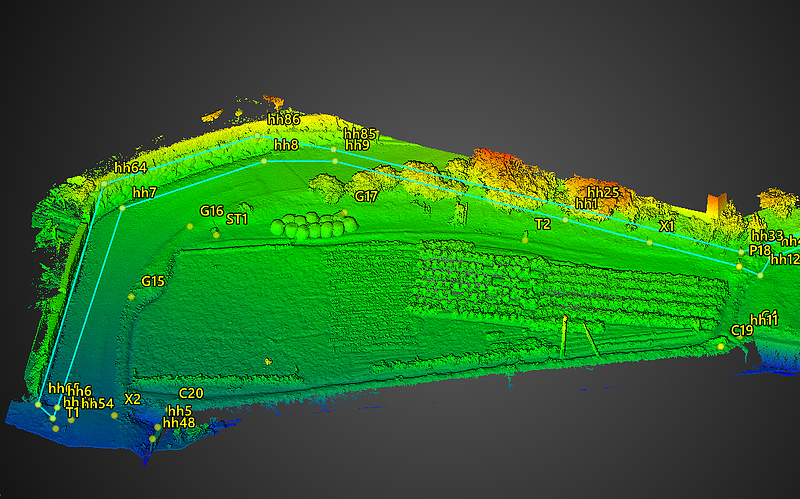Select the hh25 label on orange trees

pyautogui.click(x=603, y=192)
